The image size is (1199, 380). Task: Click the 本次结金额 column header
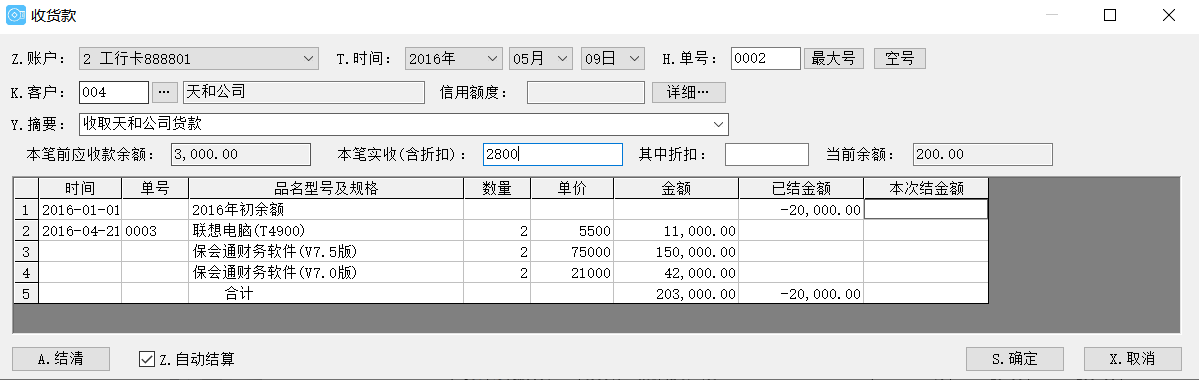[x=926, y=188]
